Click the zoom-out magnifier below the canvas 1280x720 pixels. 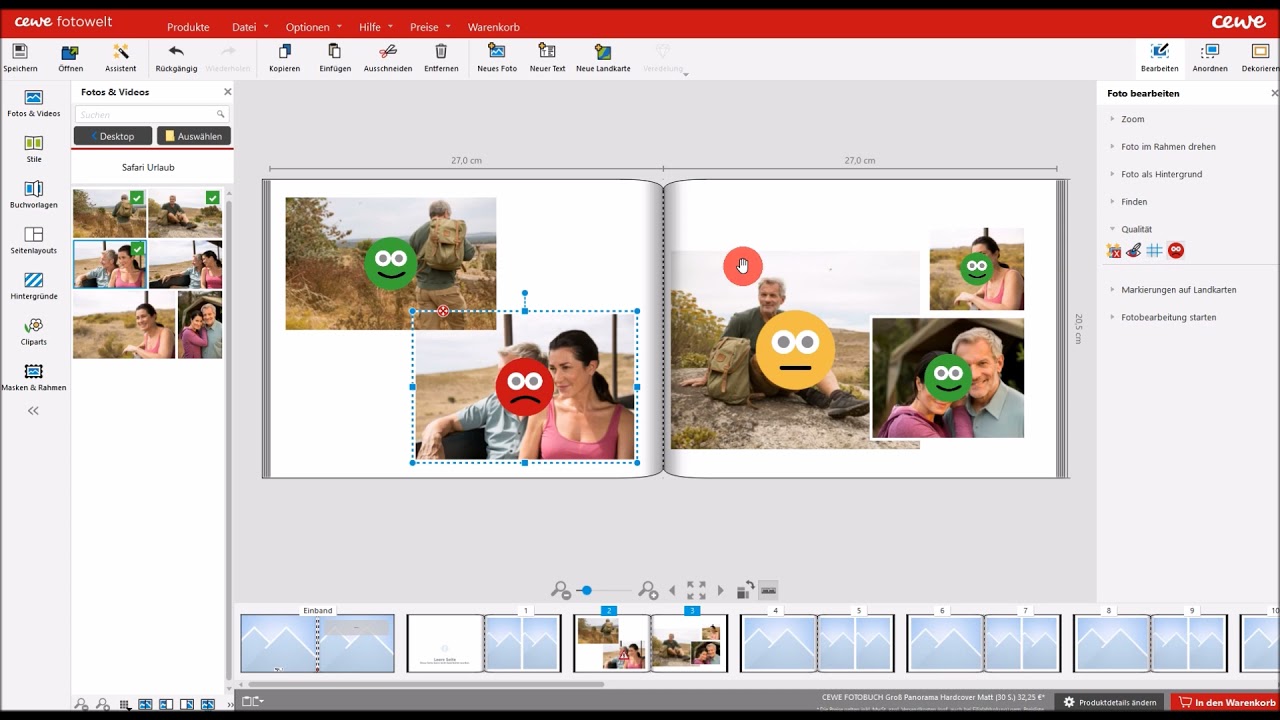pos(560,591)
